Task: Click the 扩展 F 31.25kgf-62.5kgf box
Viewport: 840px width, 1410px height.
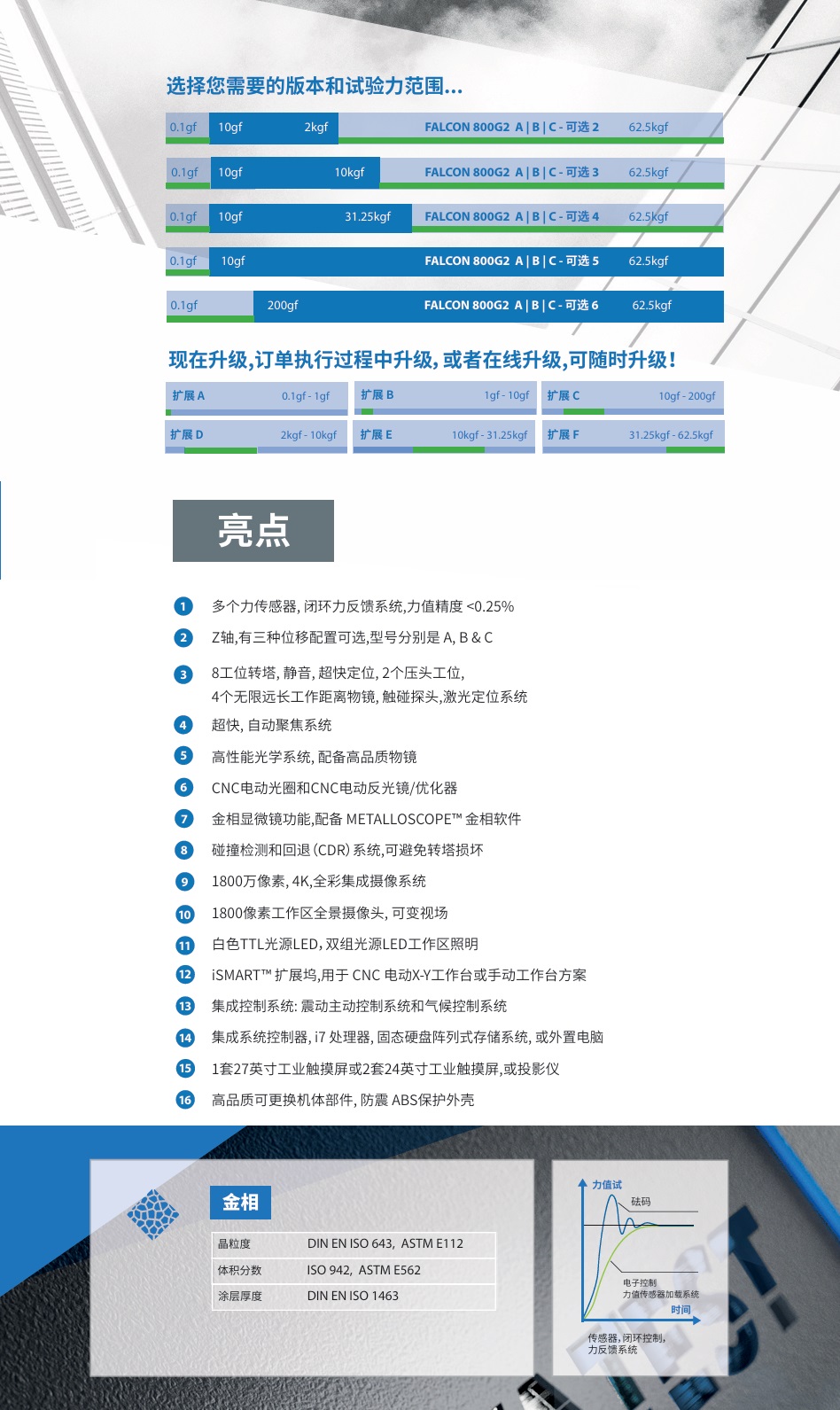Action: pos(633,437)
